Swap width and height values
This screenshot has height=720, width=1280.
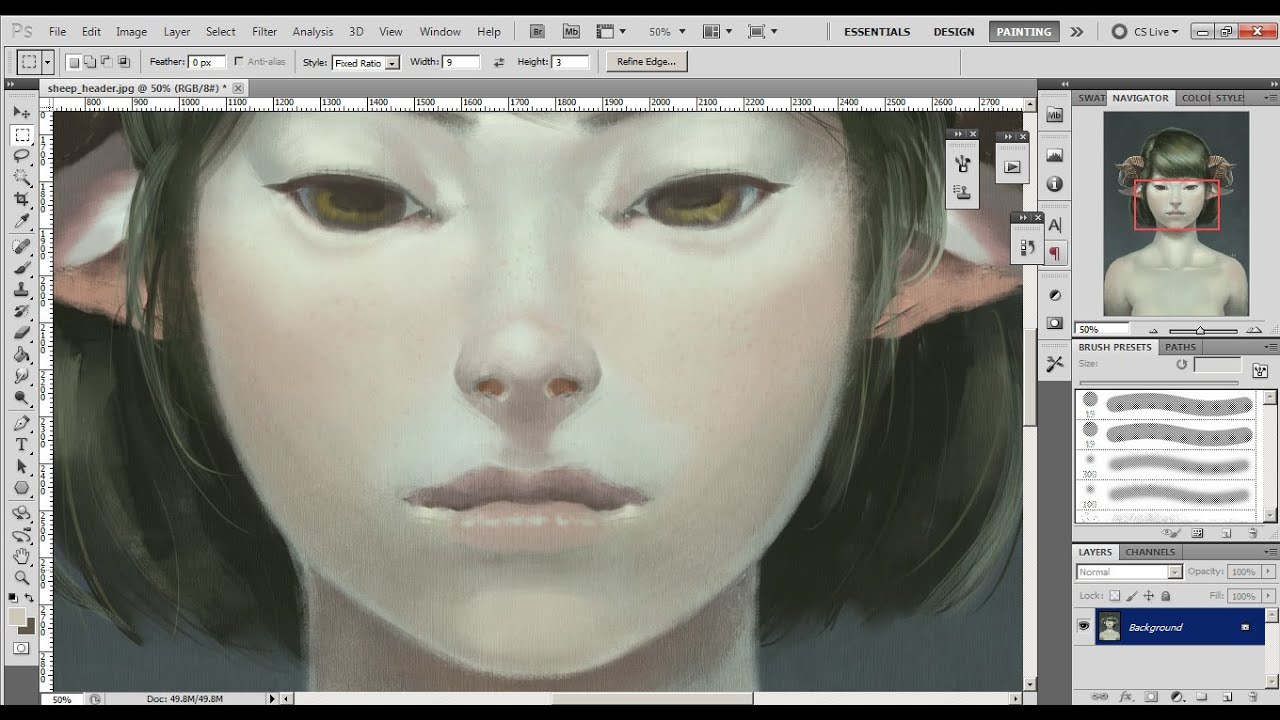(x=498, y=62)
